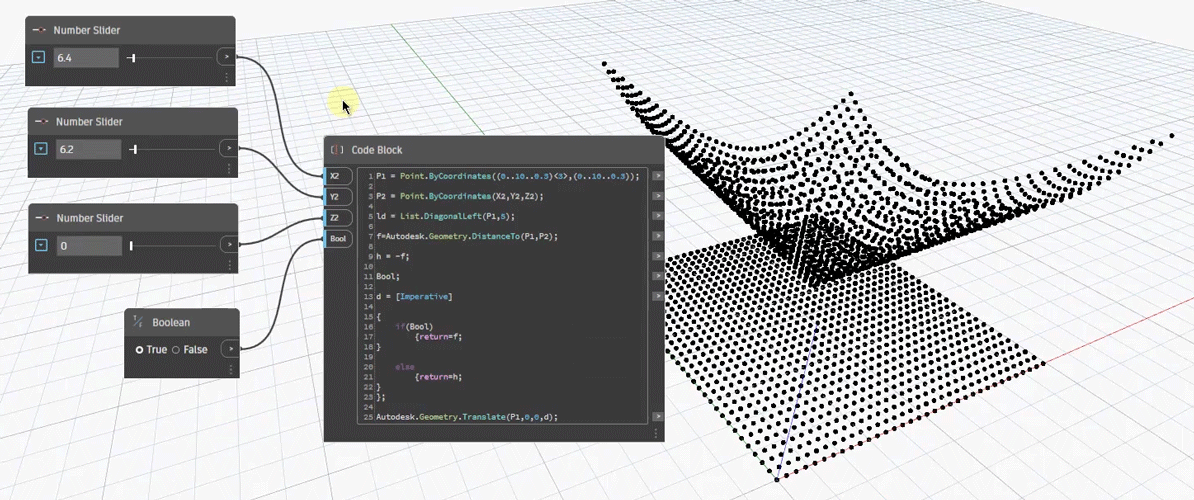Click output port of the 0 Number Slider
The image size is (1194, 500).
click(x=228, y=245)
